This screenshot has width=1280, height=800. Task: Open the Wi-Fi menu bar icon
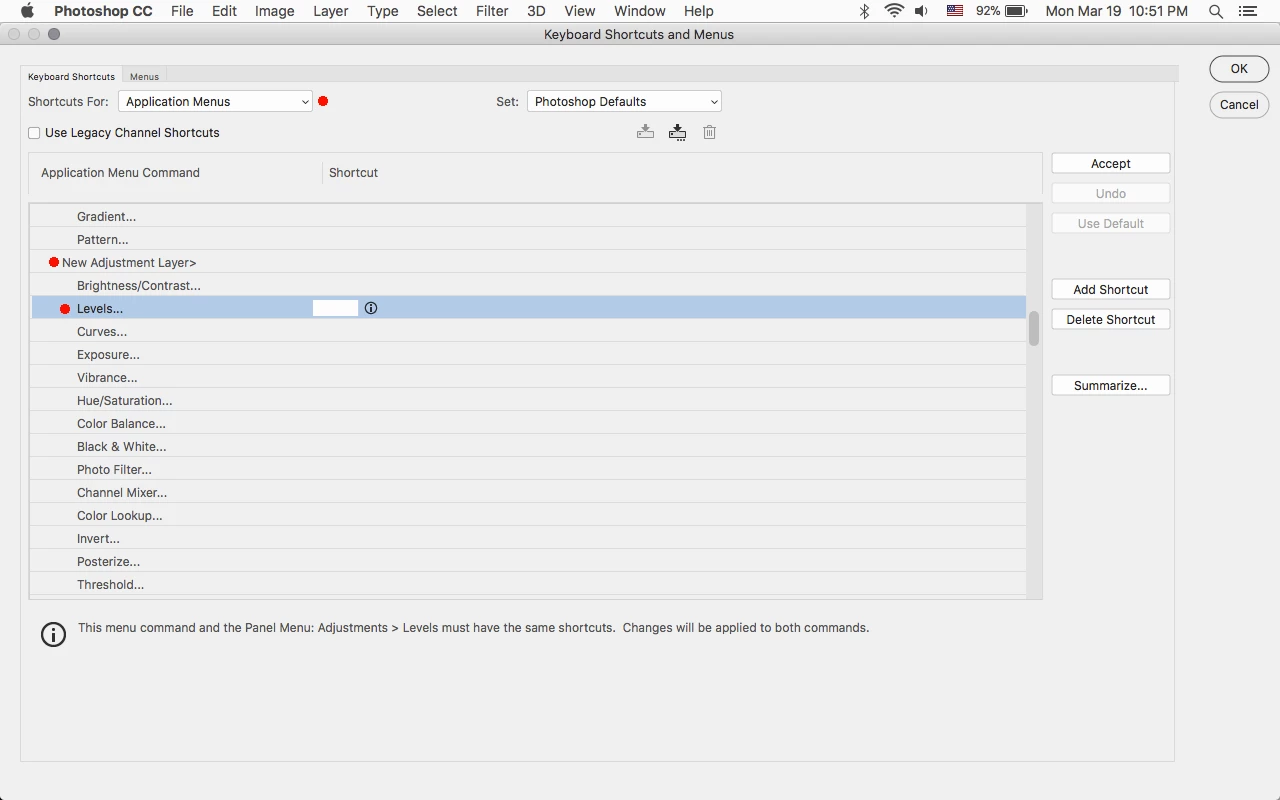point(894,11)
